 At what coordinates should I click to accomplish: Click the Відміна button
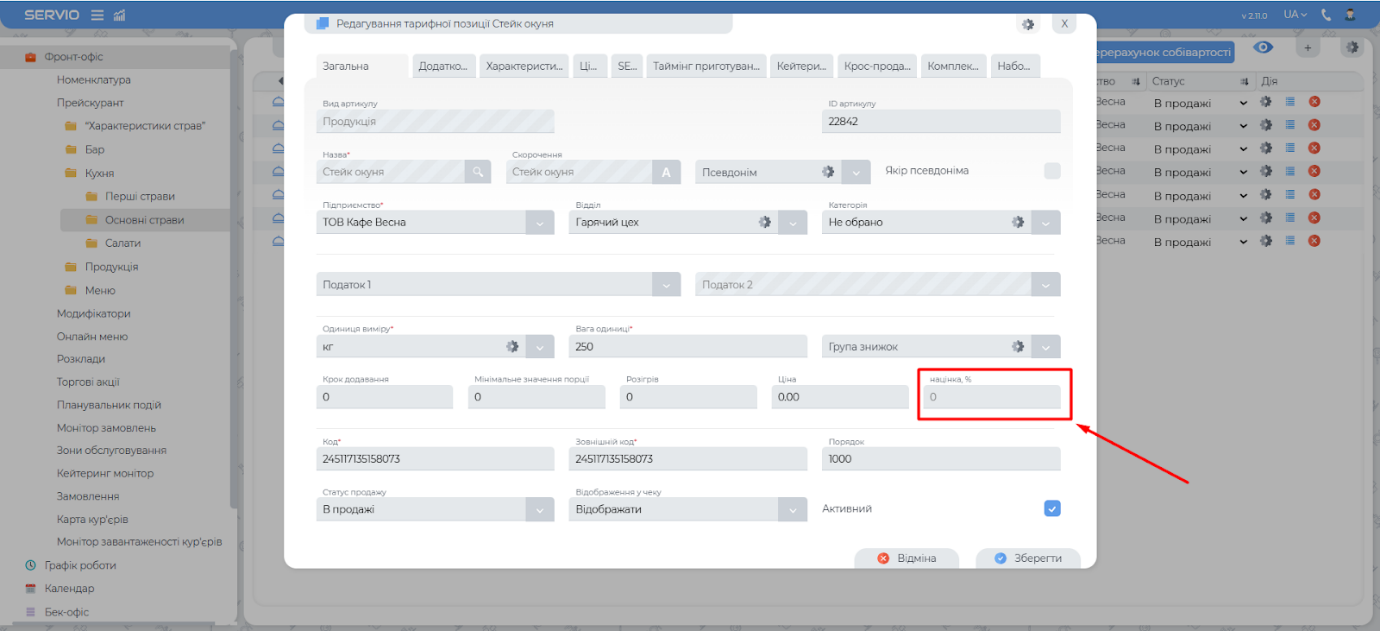906,558
